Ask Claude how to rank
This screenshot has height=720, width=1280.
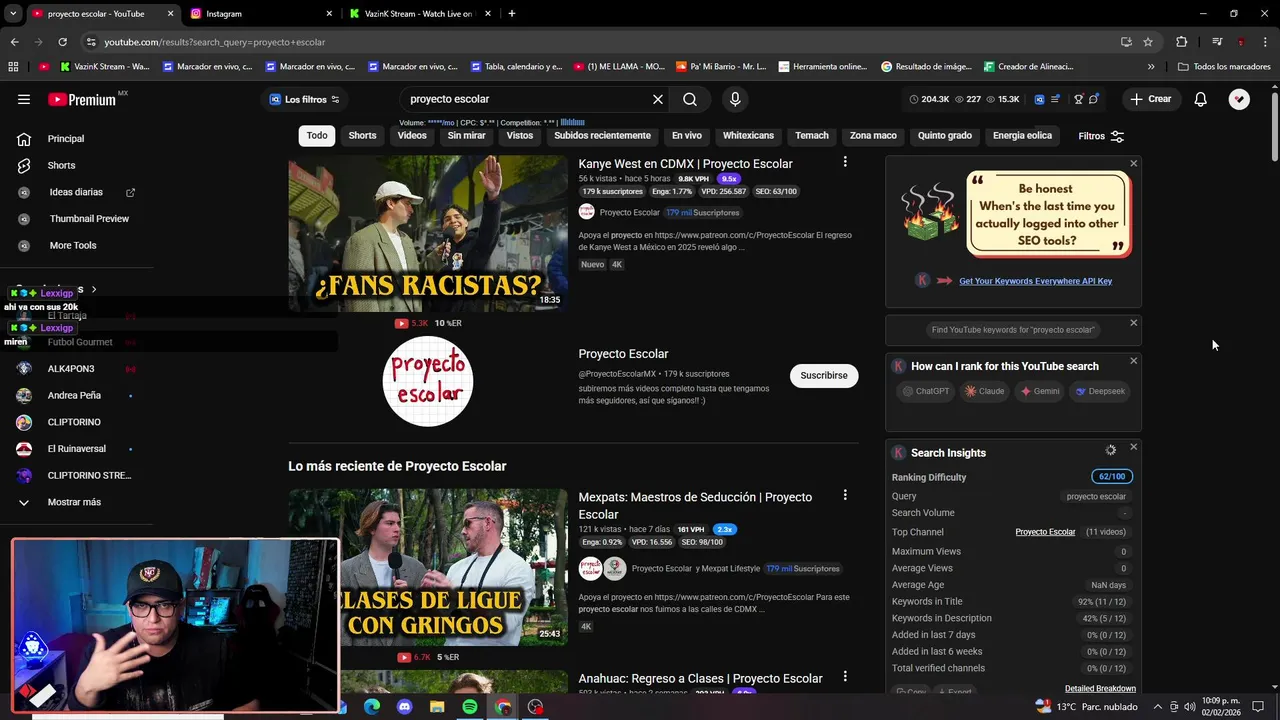pyautogui.click(x=985, y=391)
